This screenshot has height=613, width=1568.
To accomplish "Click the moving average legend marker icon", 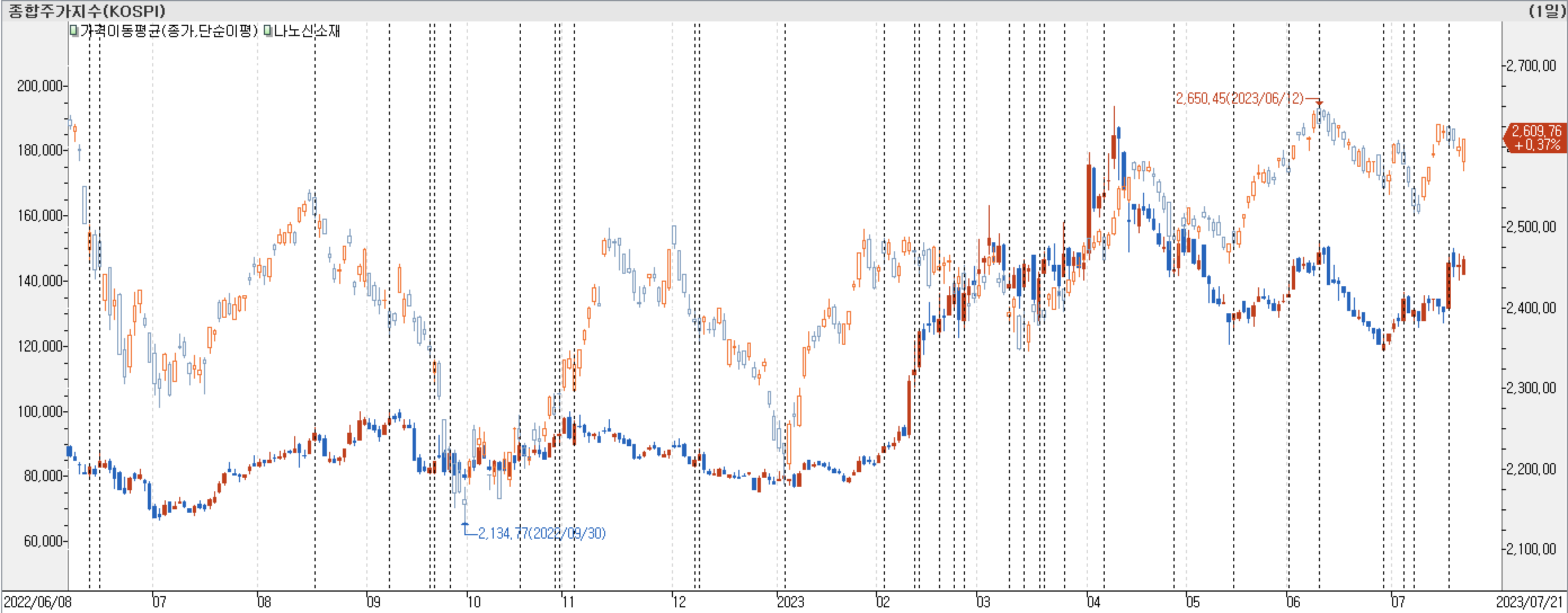I will (74, 30).
